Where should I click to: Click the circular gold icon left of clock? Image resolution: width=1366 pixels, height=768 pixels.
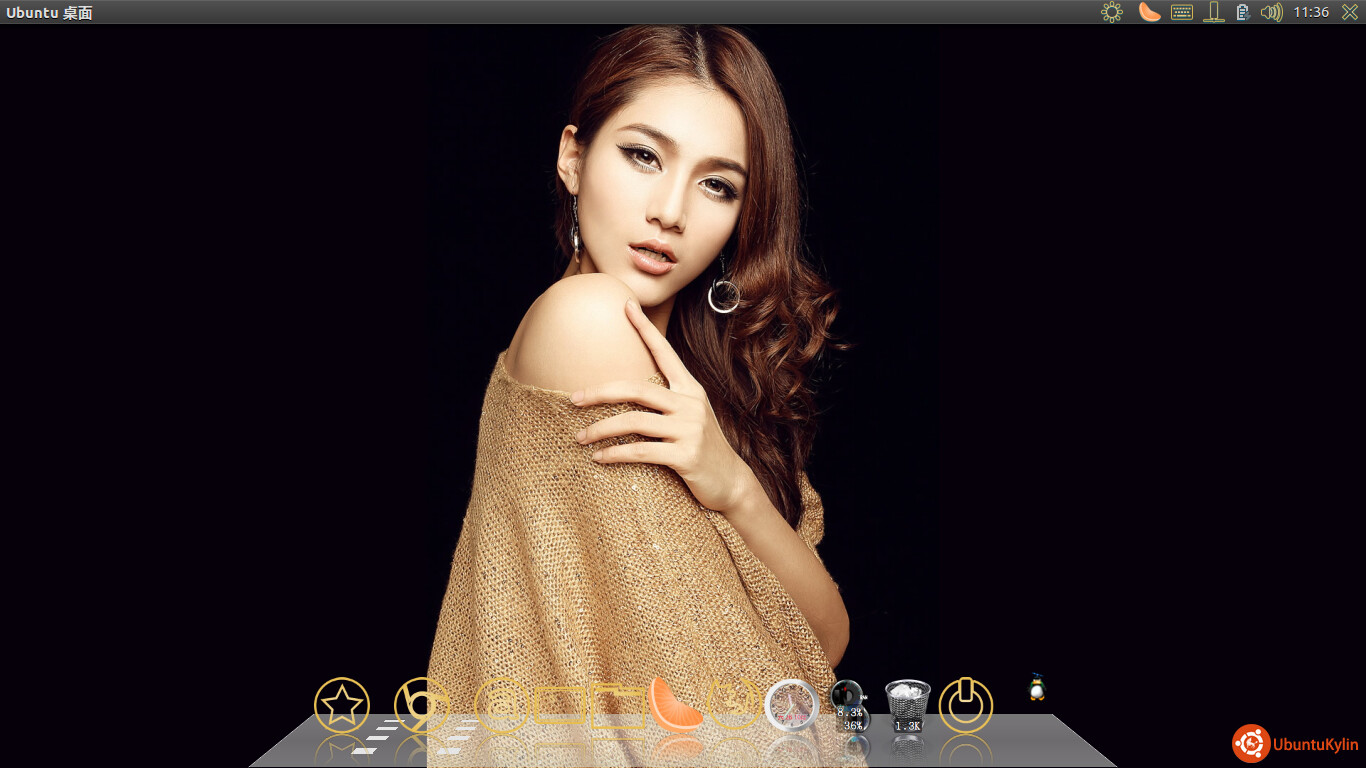733,703
